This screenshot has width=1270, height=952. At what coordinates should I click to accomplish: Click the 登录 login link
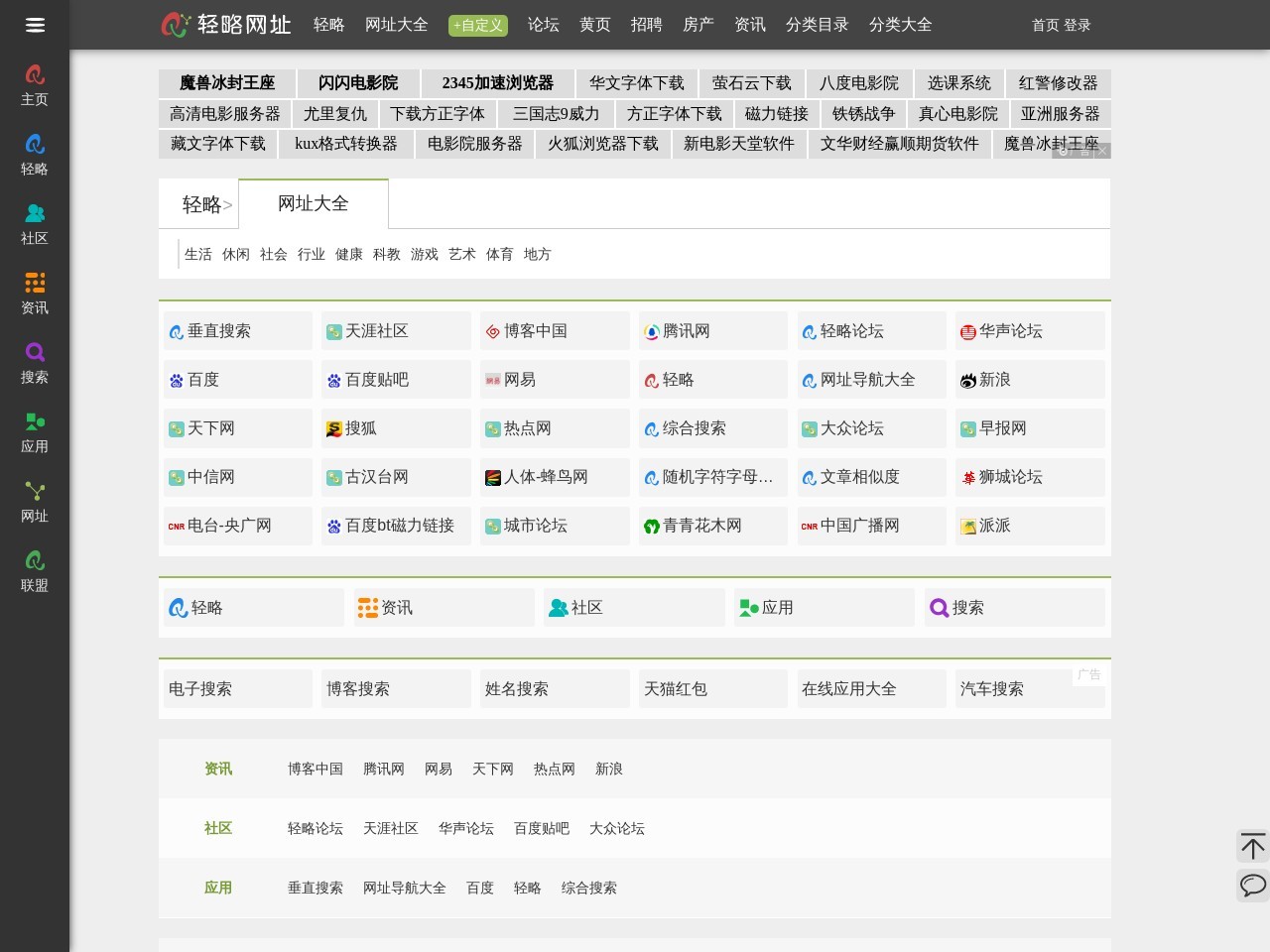pyautogui.click(x=1078, y=26)
